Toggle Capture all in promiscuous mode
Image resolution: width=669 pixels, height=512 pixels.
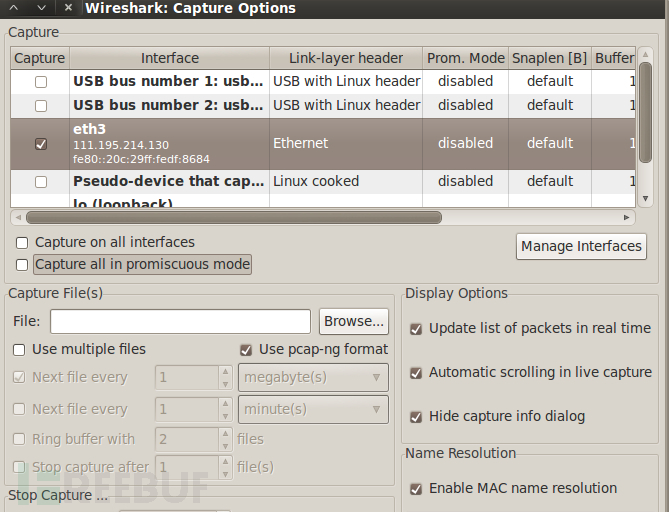pos(22,265)
